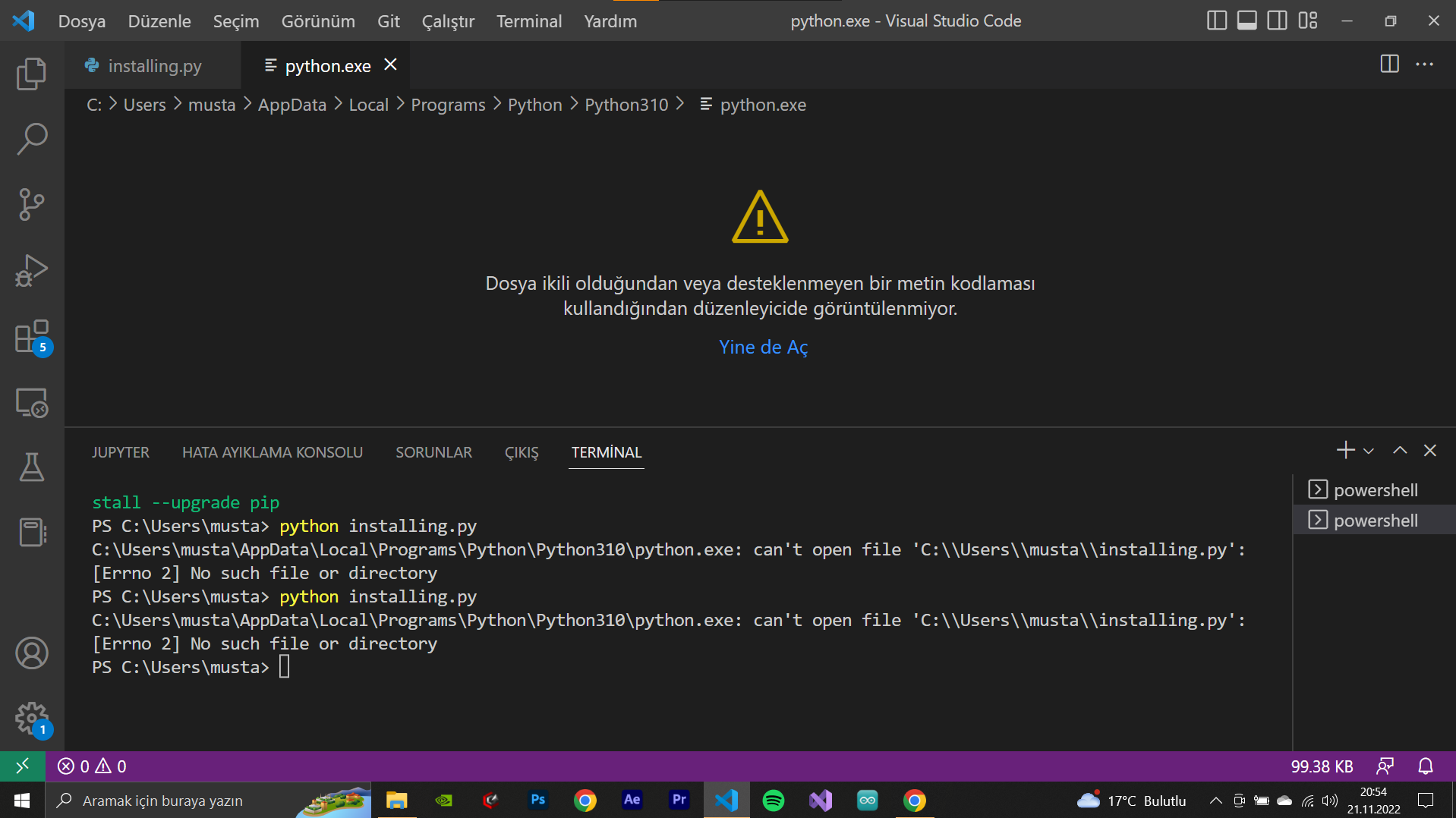Split the editor to the right
This screenshot has width=1456, height=818.
(1389, 64)
